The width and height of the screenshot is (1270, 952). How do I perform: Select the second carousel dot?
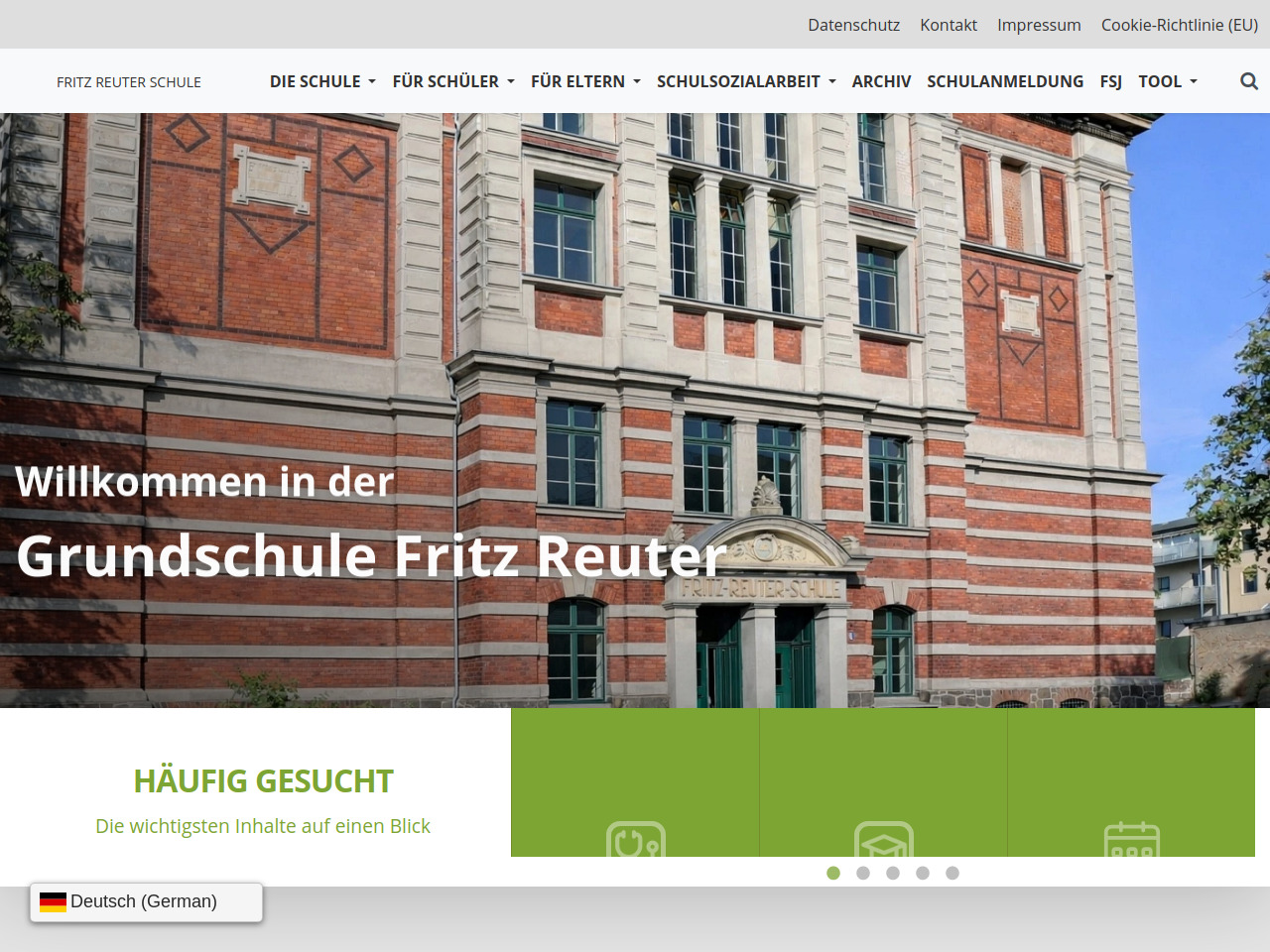pyautogui.click(x=863, y=873)
